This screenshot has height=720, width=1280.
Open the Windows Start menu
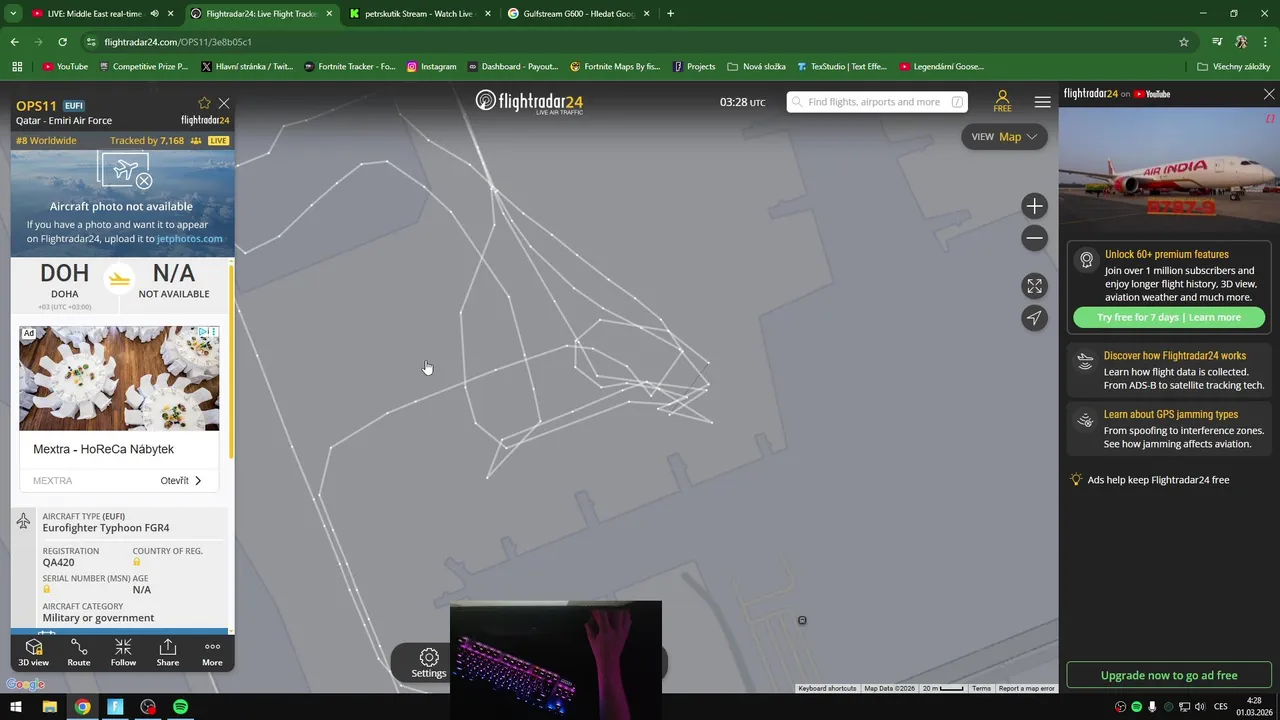[x=16, y=707]
